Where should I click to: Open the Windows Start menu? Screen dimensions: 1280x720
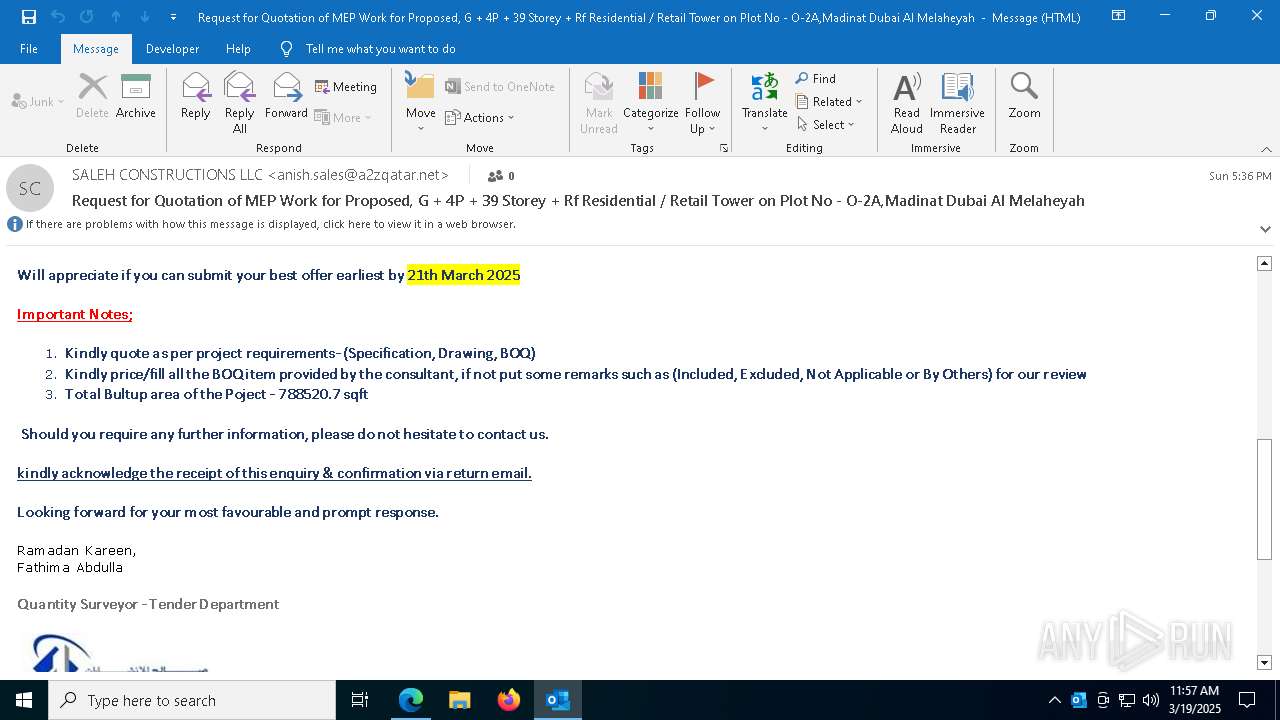tap(24, 700)
